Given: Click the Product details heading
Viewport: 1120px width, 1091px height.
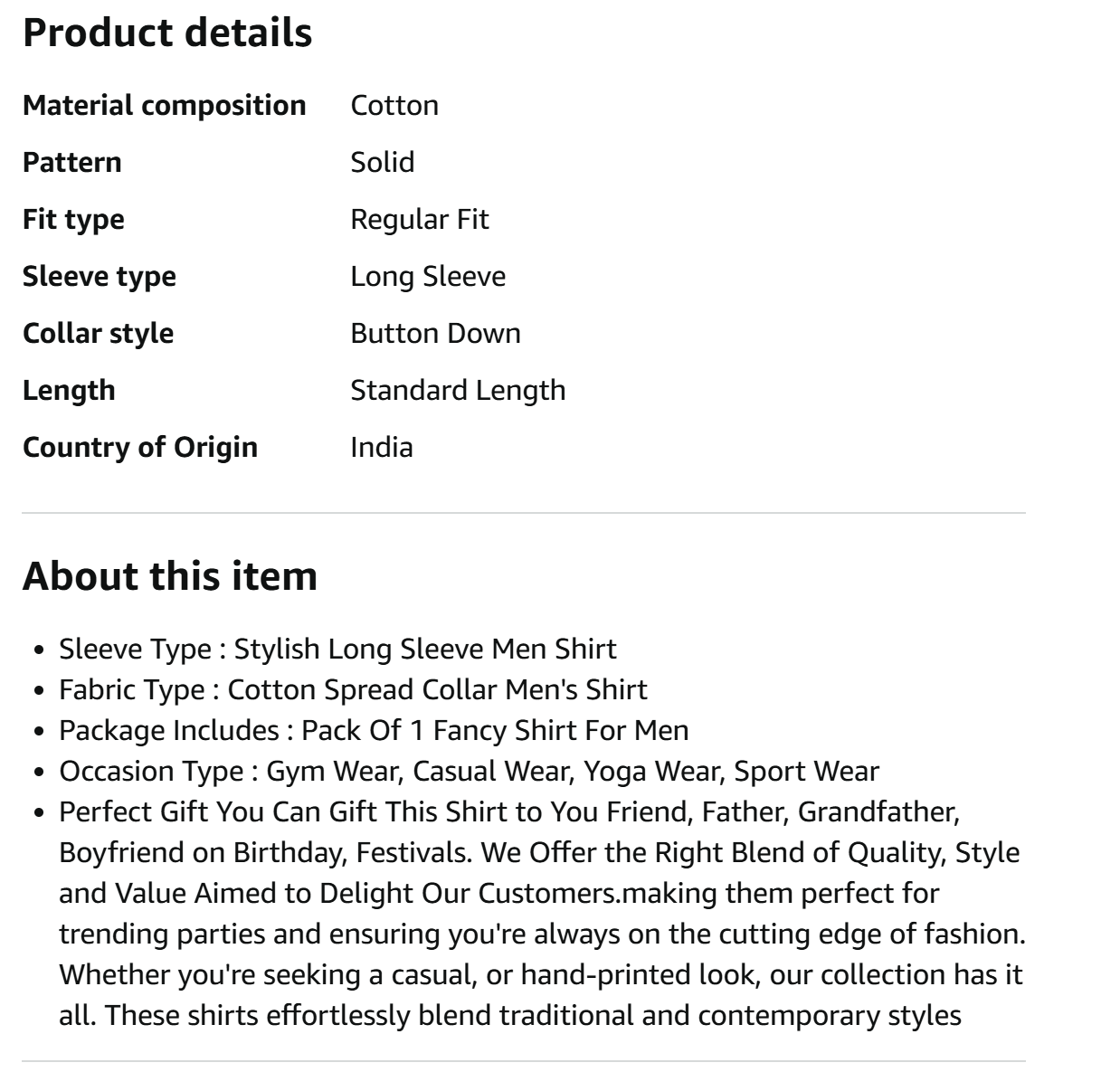Looking at the screenshot, I should pyautogui.click(x=167, y=33).
